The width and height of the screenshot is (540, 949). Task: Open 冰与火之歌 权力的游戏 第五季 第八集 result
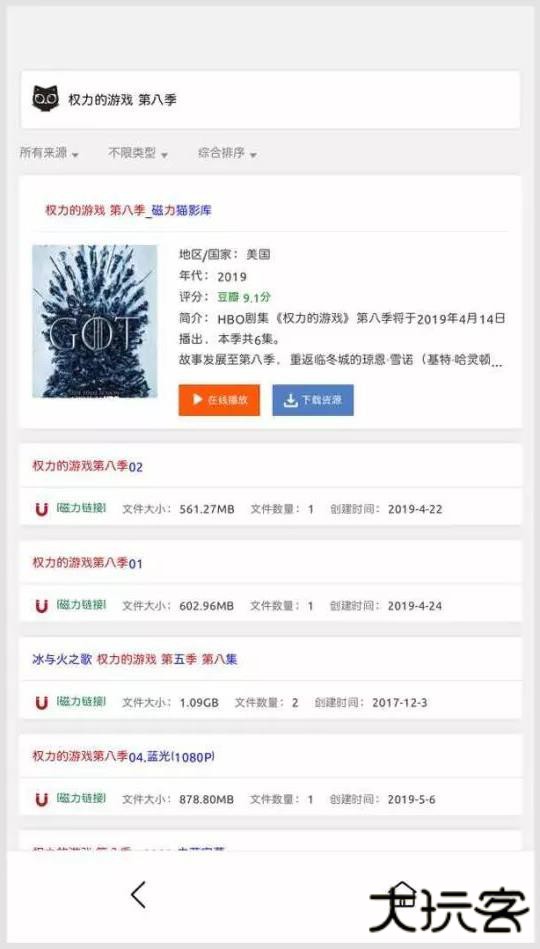click(134, 659)
